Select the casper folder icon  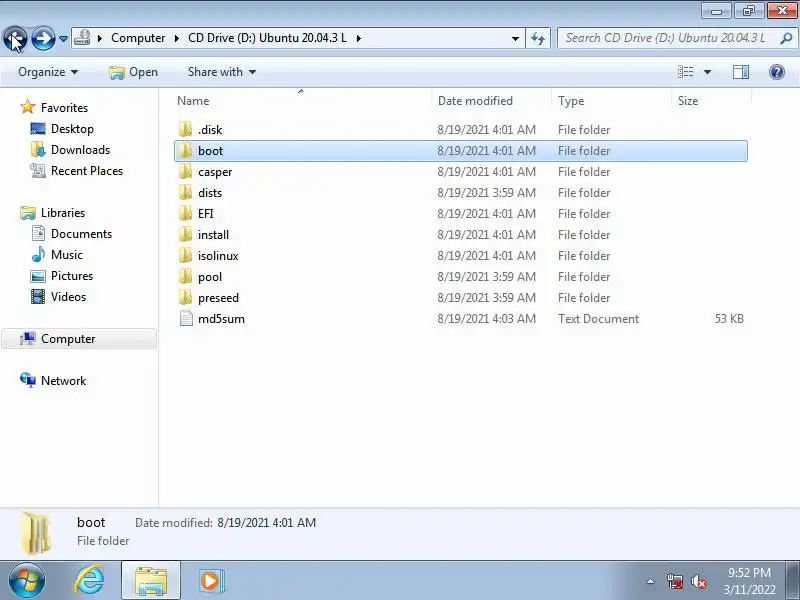pyautogui.click(x=186, y=171)
